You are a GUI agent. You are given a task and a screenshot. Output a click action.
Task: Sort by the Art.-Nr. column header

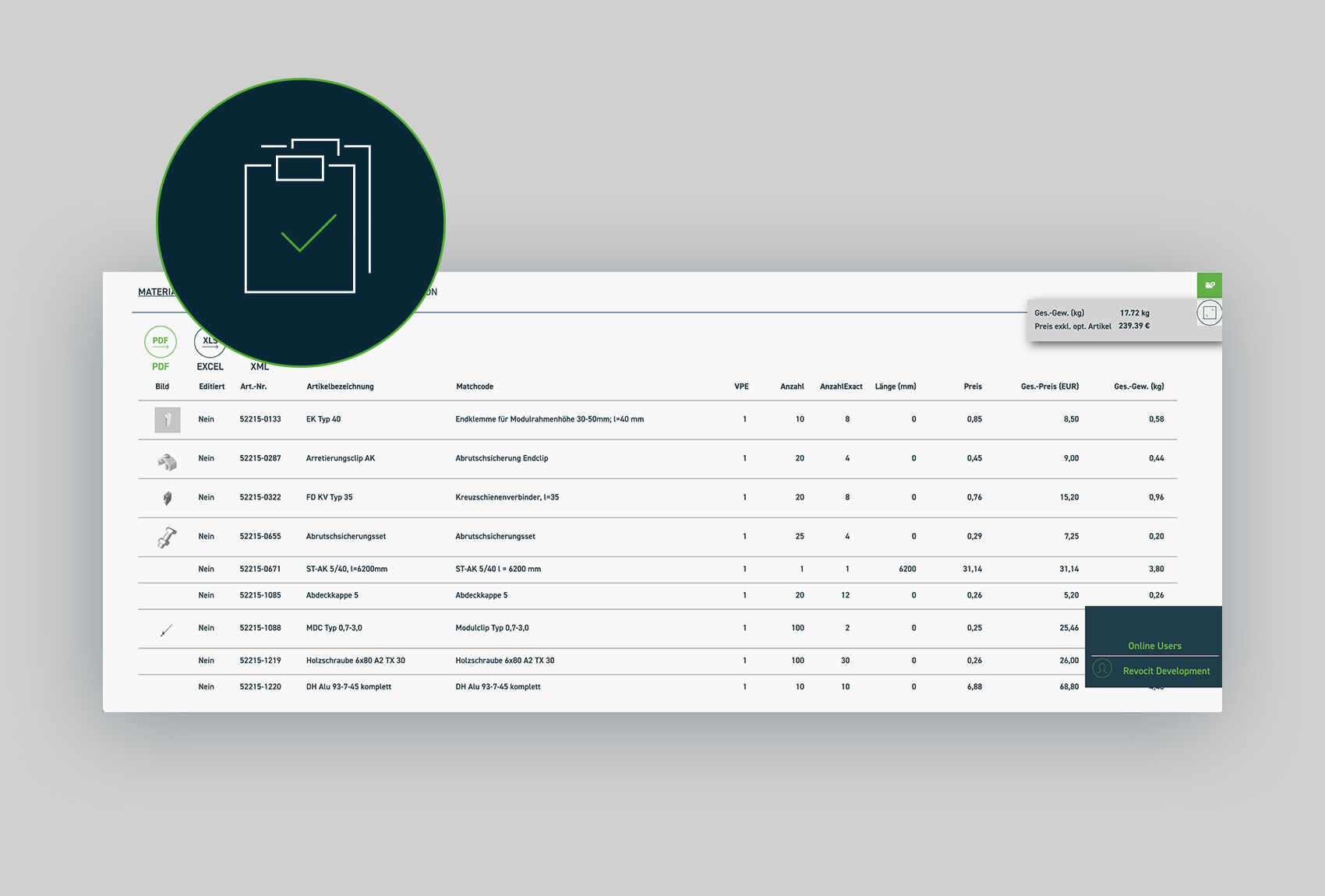pyautogui.click(x=253, y=386)
